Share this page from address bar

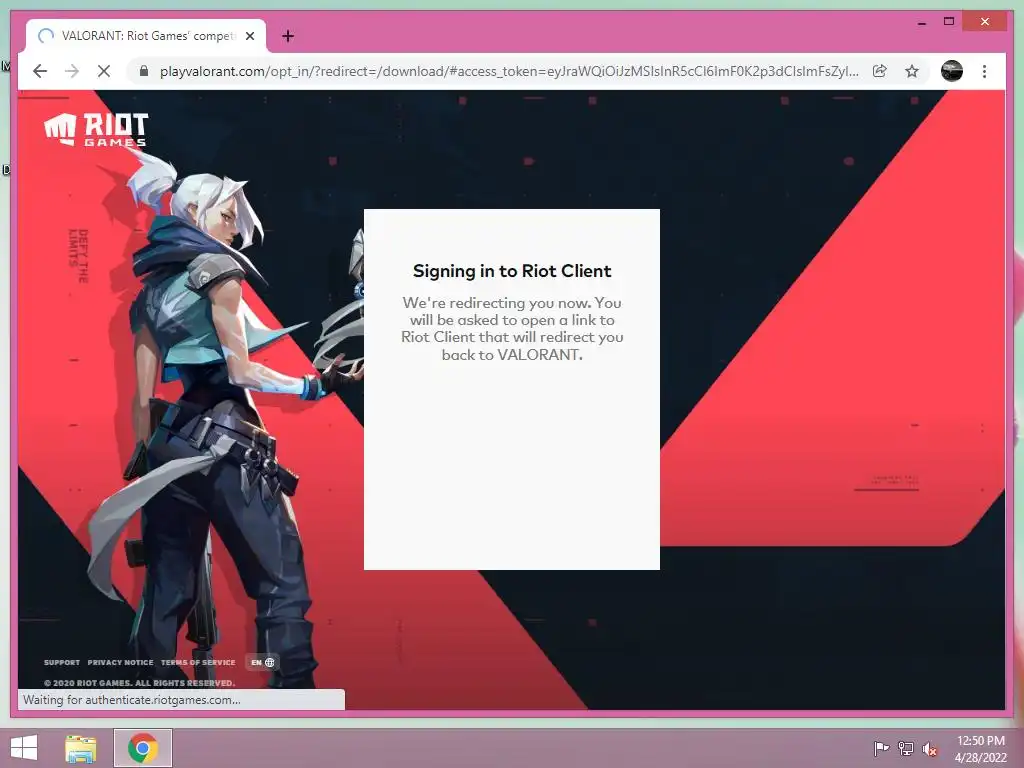coord(880,71)
